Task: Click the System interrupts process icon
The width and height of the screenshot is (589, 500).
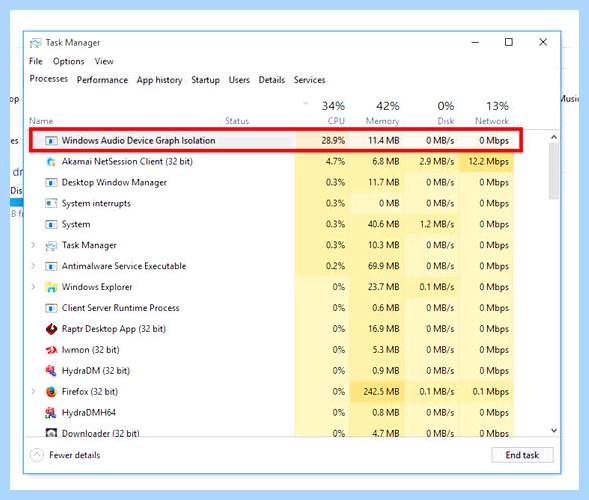Action: pos(51,203)
